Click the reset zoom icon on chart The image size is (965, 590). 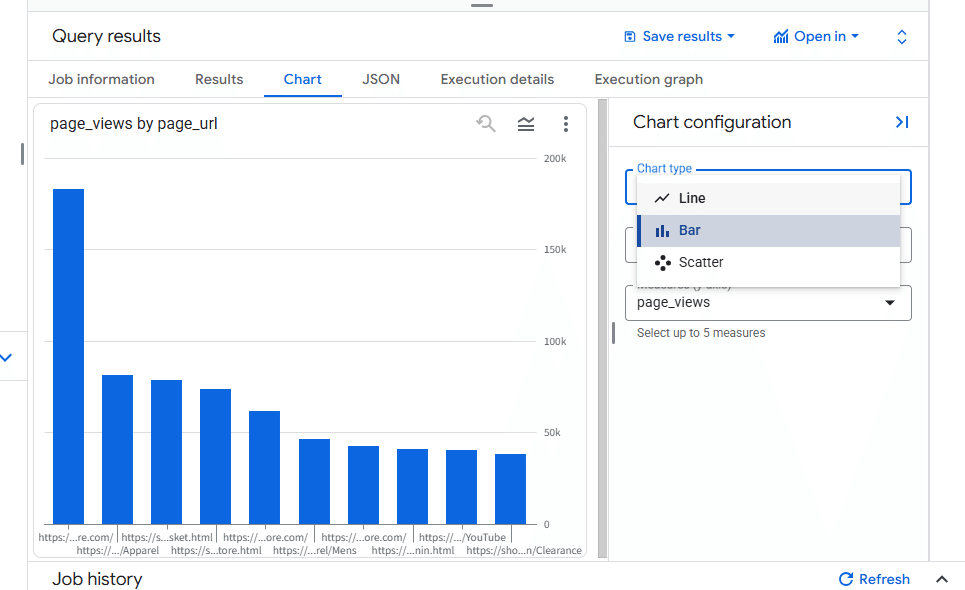coord(486,124)
